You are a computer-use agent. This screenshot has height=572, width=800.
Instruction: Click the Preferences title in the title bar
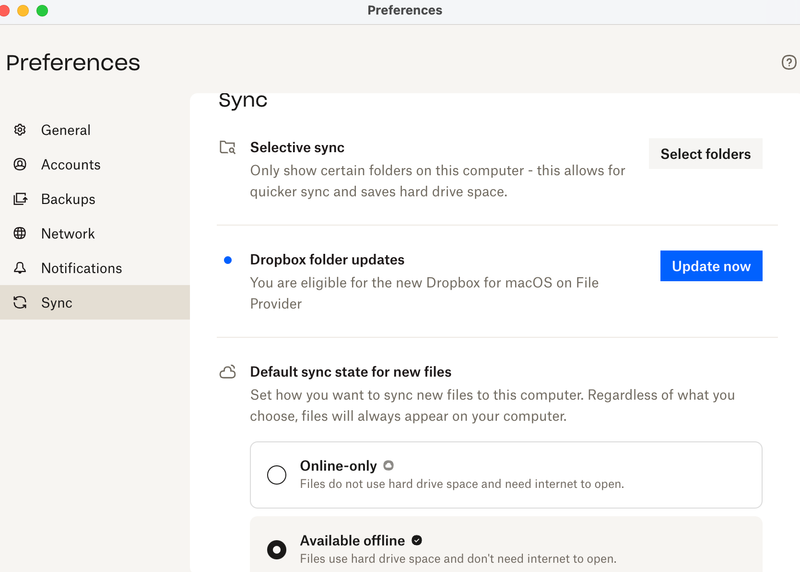404,10
